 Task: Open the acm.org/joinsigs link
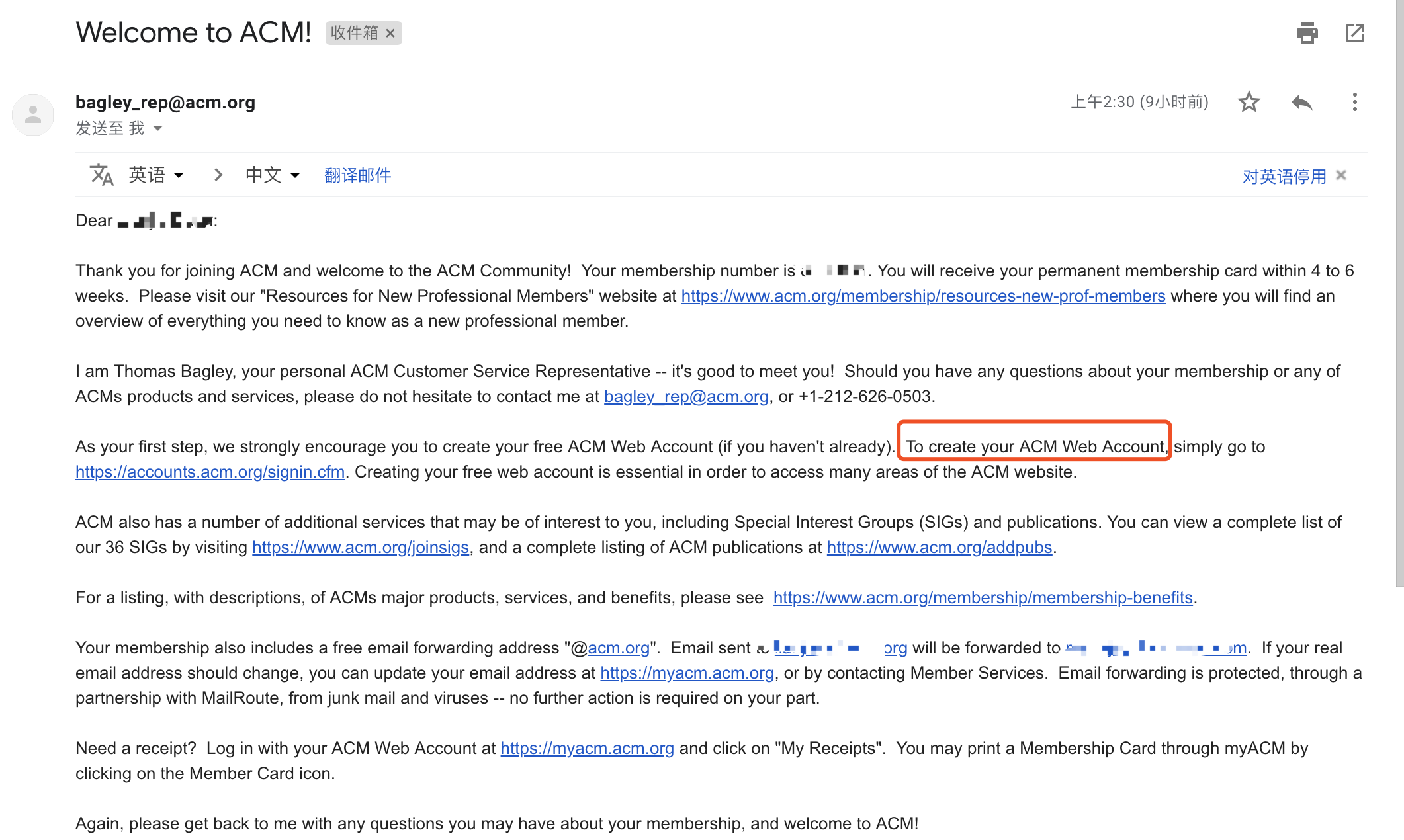coord(360,548)
